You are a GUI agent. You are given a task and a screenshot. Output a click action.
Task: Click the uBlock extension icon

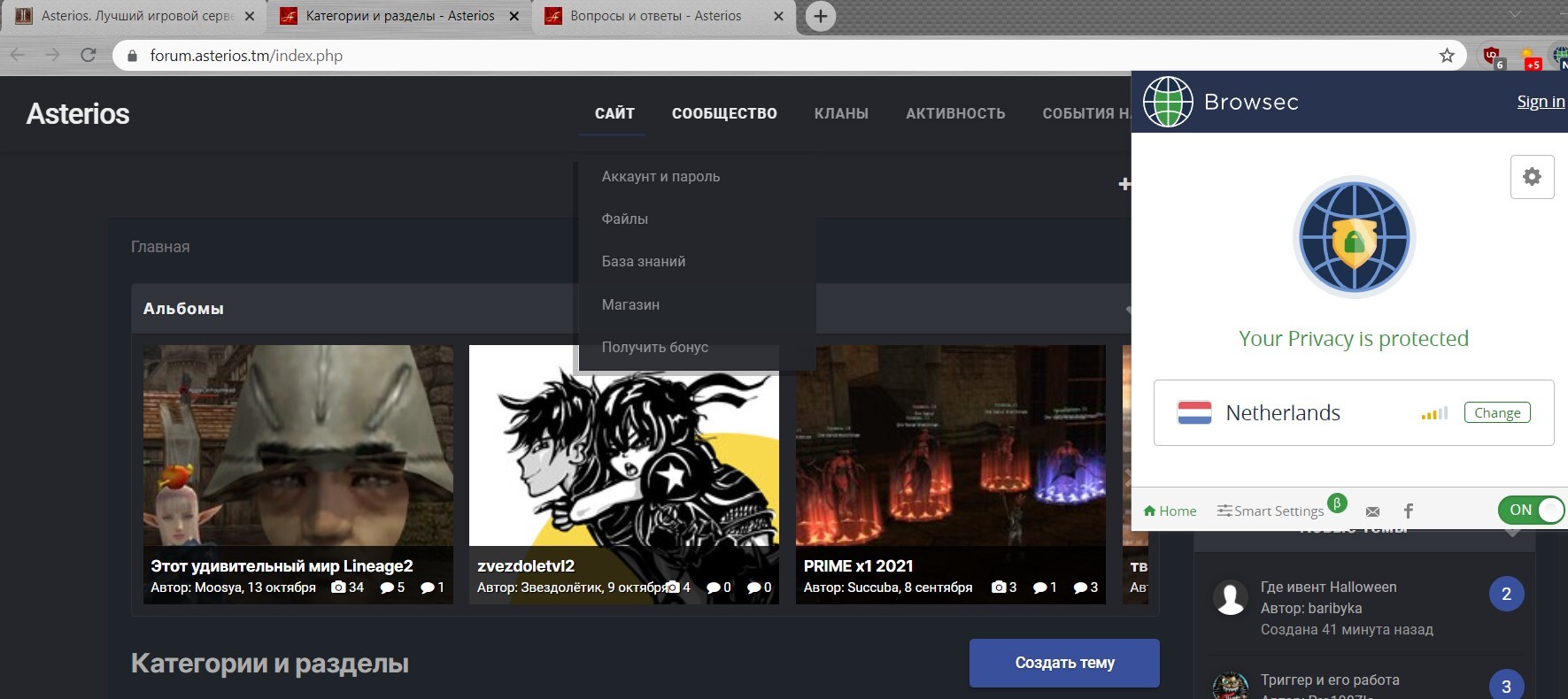point(1493,57)
